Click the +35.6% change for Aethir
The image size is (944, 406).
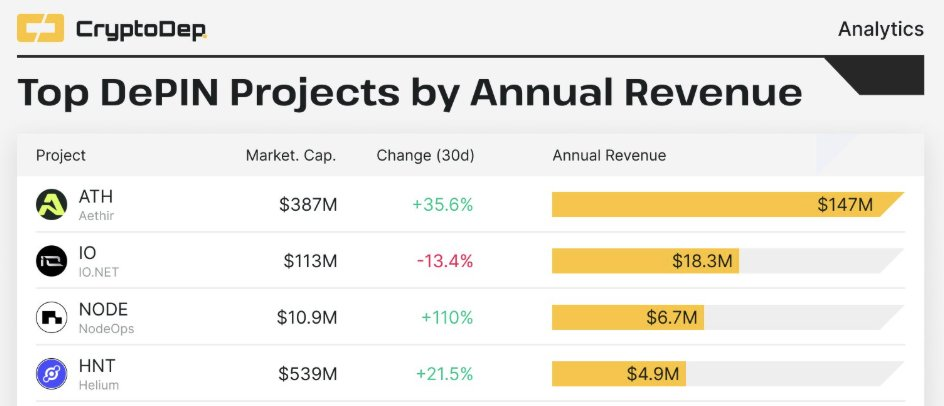442,205
